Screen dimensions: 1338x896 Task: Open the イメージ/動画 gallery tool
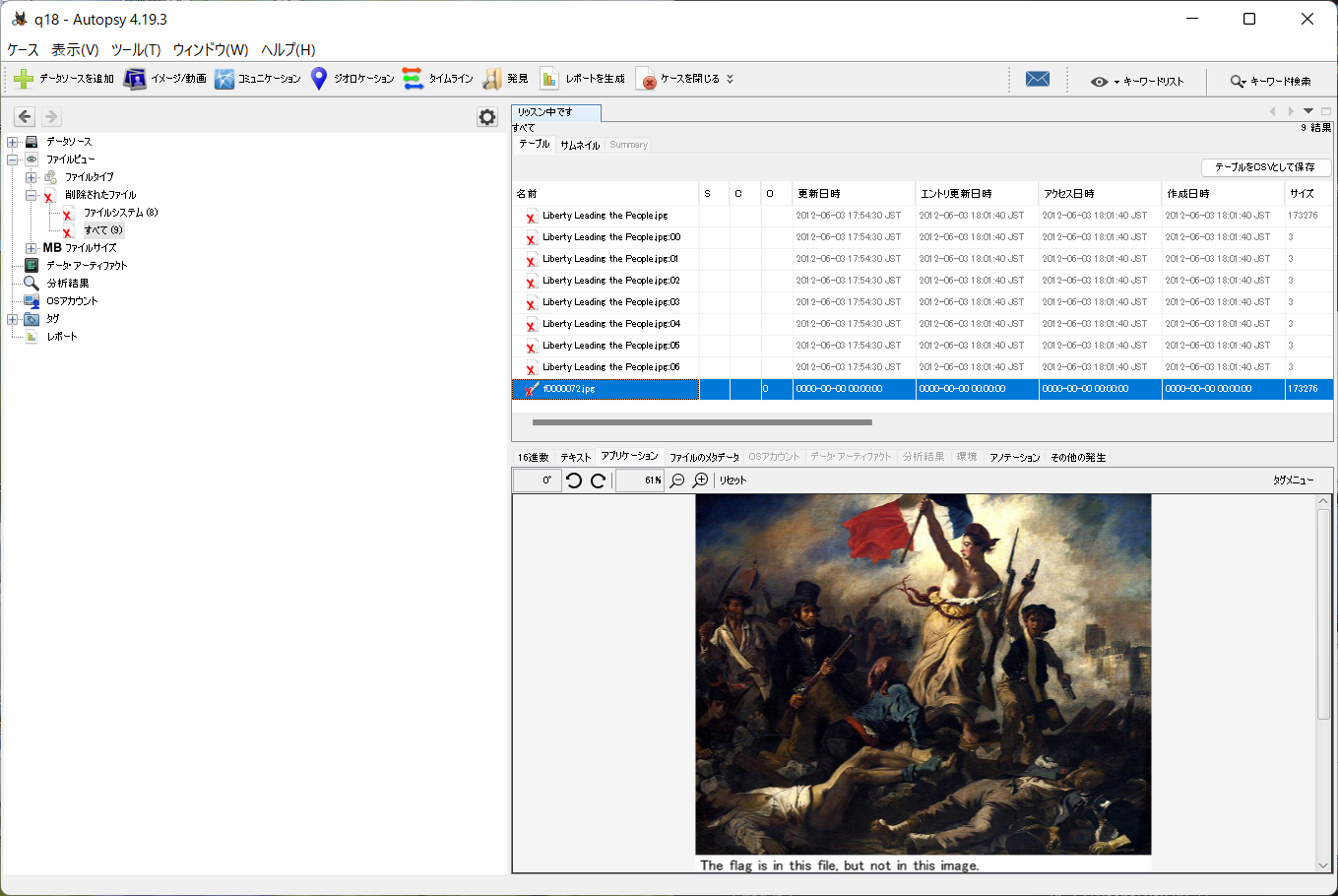tap(164, 79)
